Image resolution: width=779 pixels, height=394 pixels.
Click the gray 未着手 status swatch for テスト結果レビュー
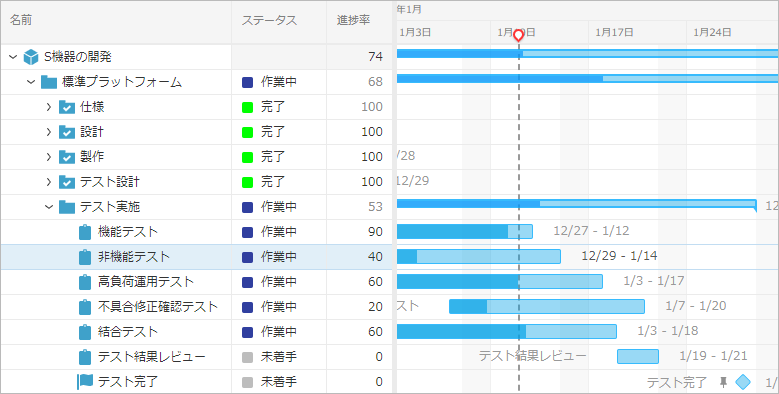click(247, 356)
